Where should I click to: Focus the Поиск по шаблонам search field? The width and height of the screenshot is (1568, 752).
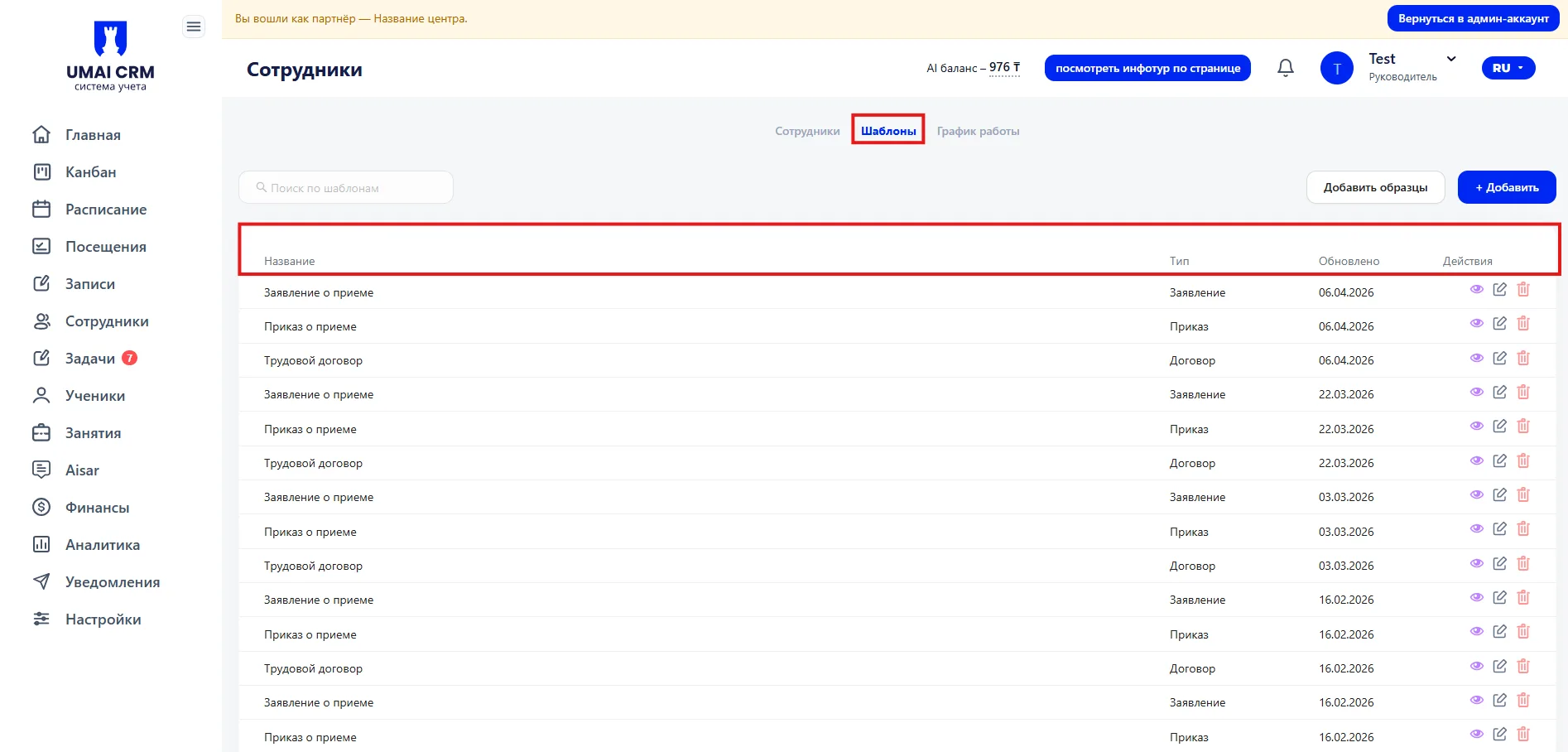346,187
